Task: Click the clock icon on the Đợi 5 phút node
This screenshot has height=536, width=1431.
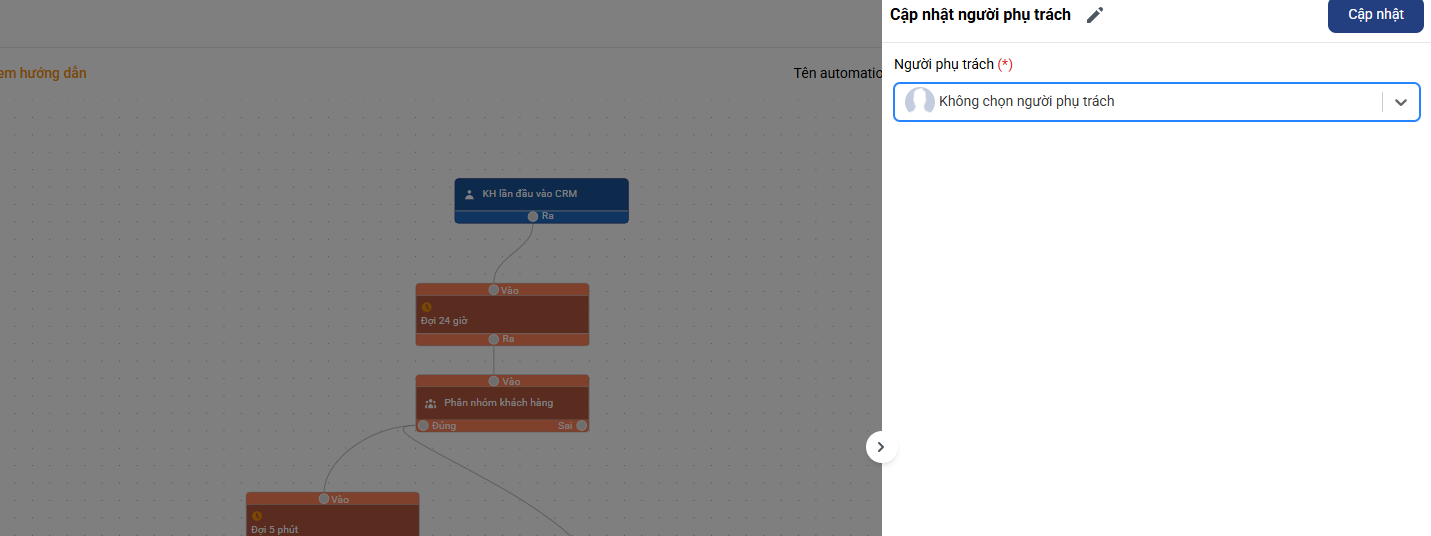Action: 256,516
